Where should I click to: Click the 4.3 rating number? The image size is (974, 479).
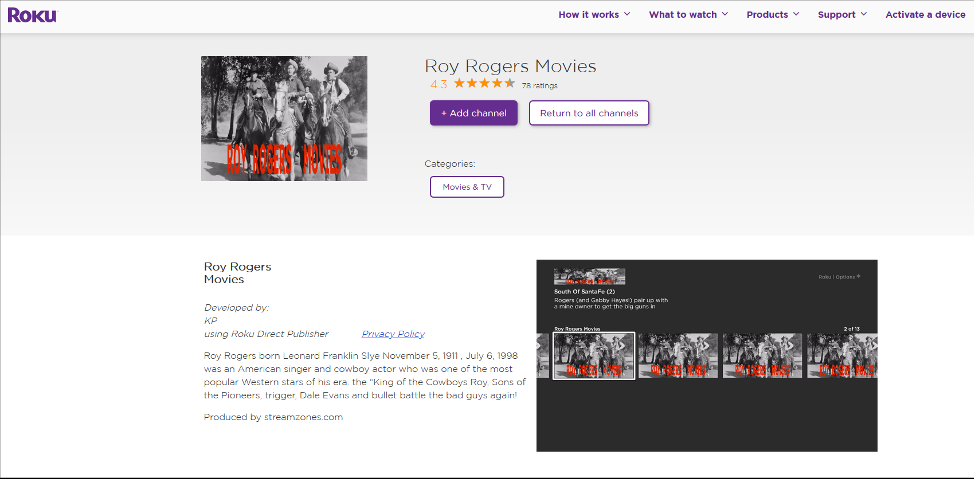coord(439,84)
